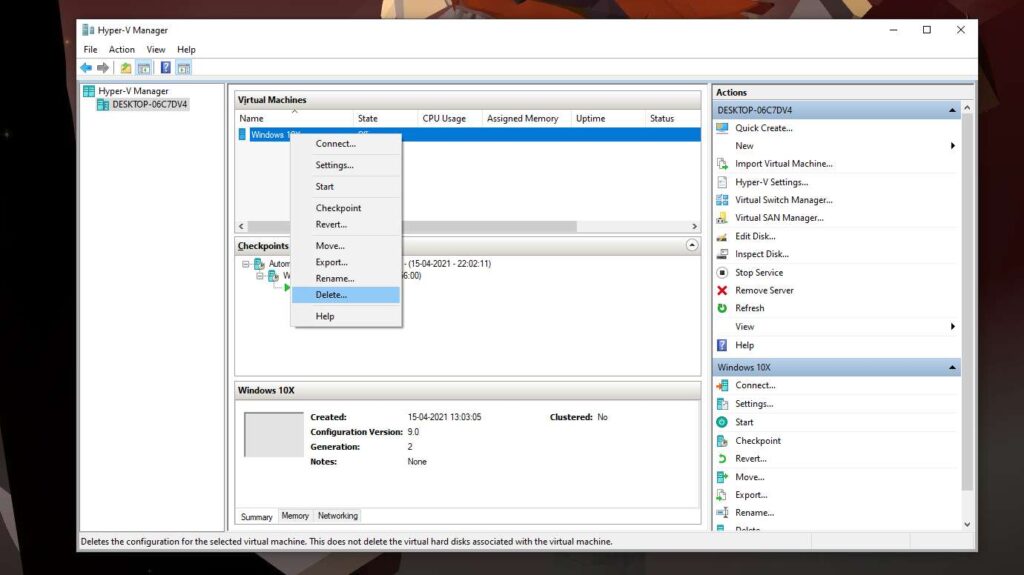Screen dimensions: 1024x575
Task: Click the Connect icon under Windows 10X
Action: coord(722,386)
